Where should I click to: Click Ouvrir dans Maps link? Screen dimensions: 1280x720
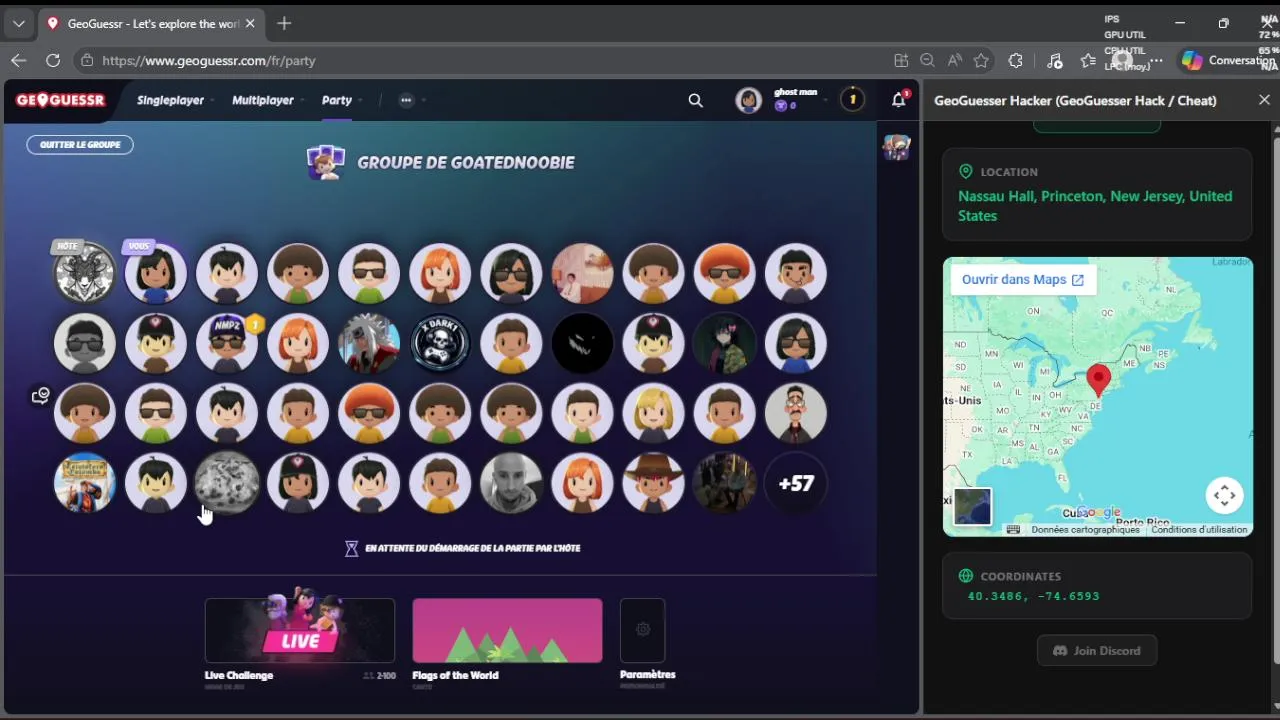[x=1023, y=280]
